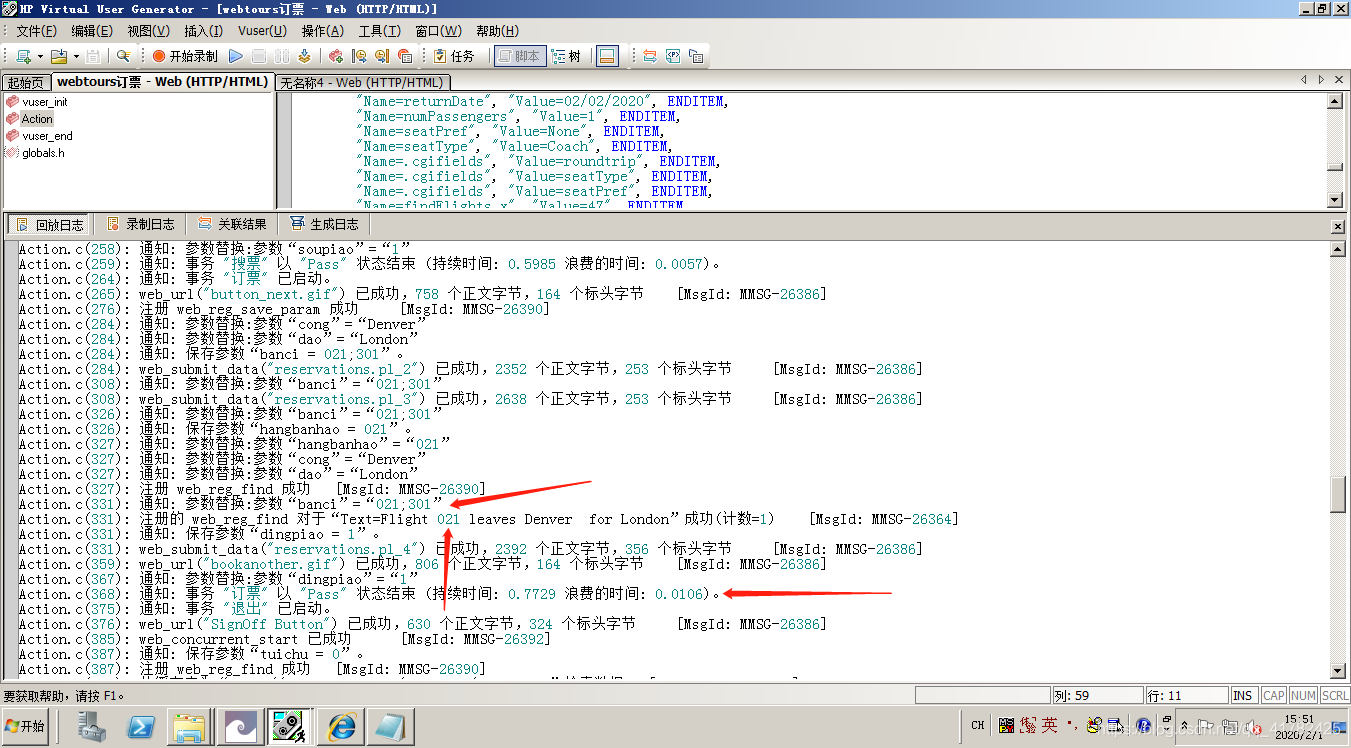The image size is (1351, 748).
Task: Open the 操作(A) menu
Action: pyautogui.click(x=322, y=31)
